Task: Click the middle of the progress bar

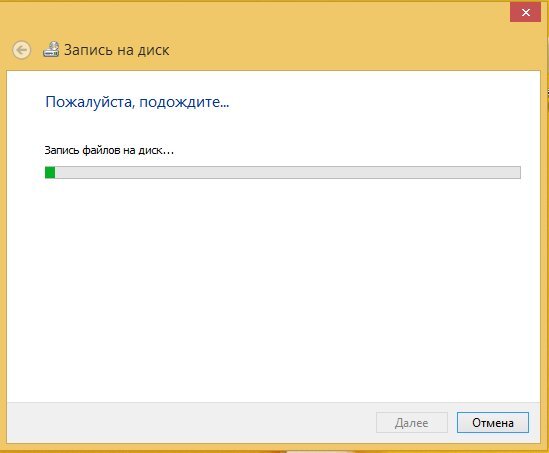Action: click(x=283, y=173)
